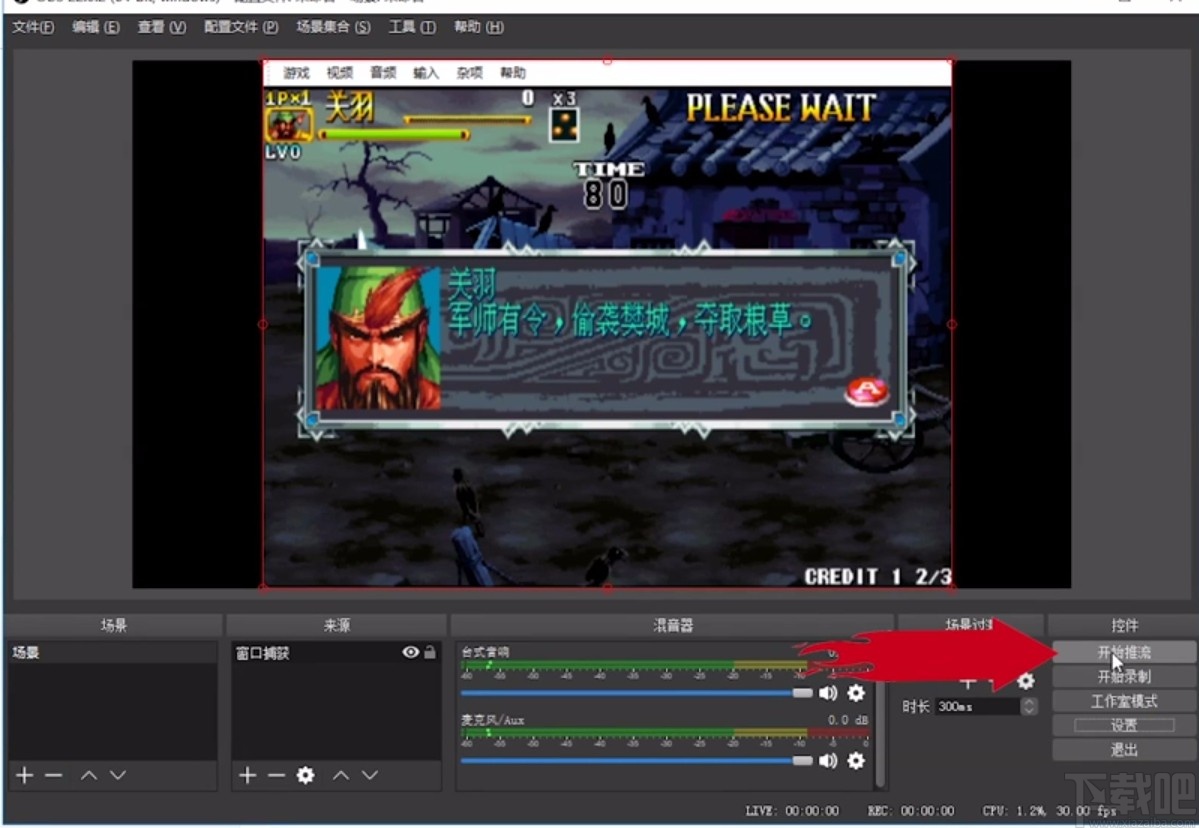
Task: Open scene transition properties gear
Action: (x=1026, y=680)
